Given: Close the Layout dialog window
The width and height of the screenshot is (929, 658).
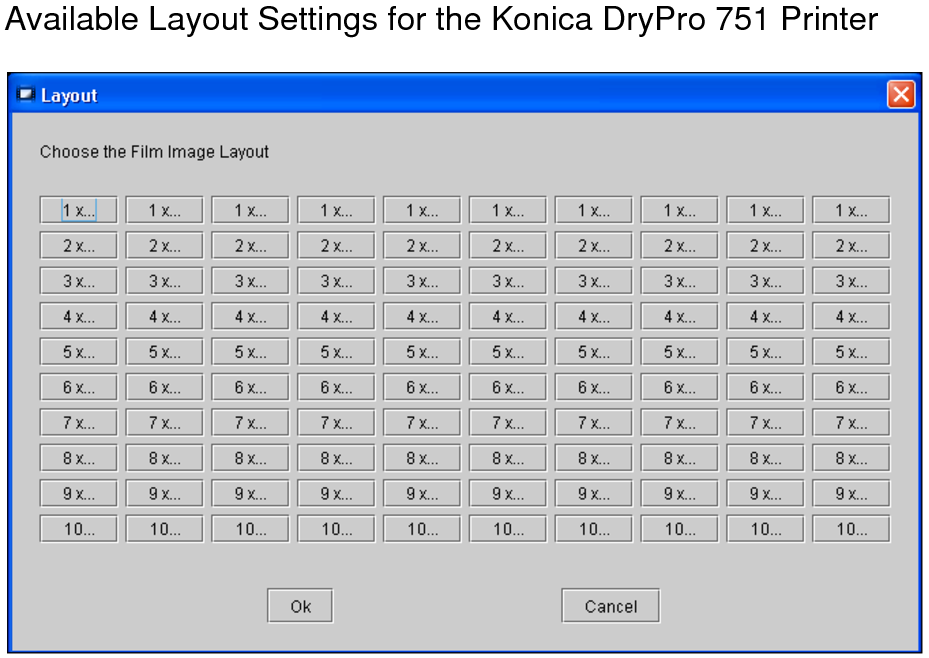Looking at the screenshot, I should (901, 95).
